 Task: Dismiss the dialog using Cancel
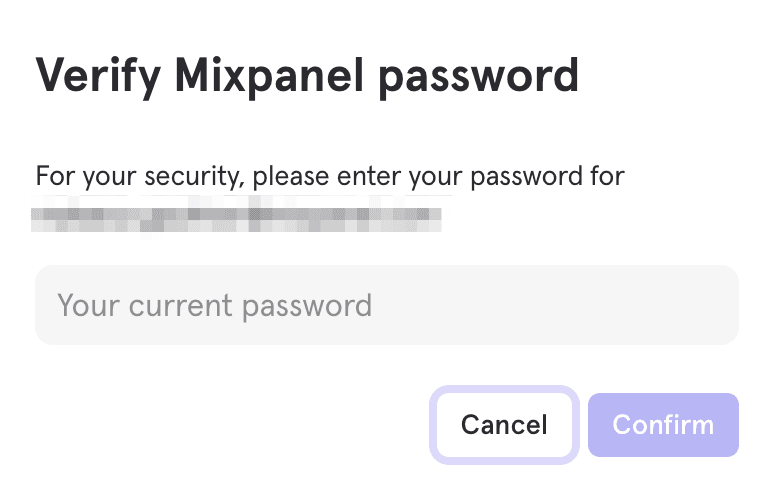click(504, 424)
